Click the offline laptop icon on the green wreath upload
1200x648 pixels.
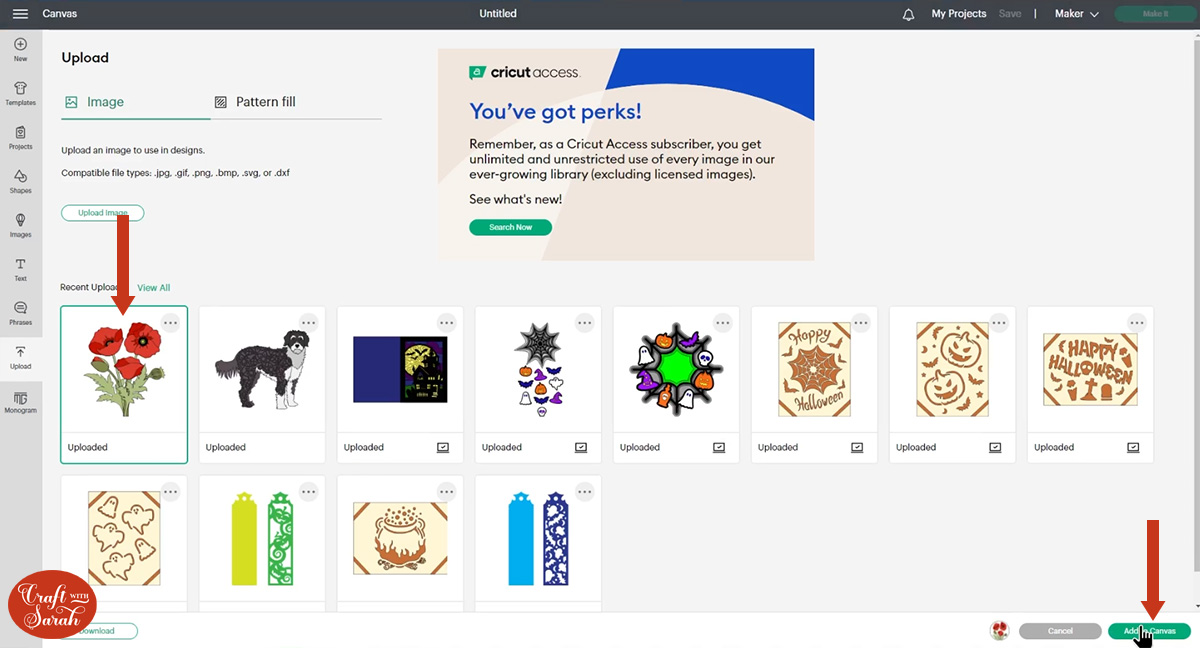[x=719, y=447]
